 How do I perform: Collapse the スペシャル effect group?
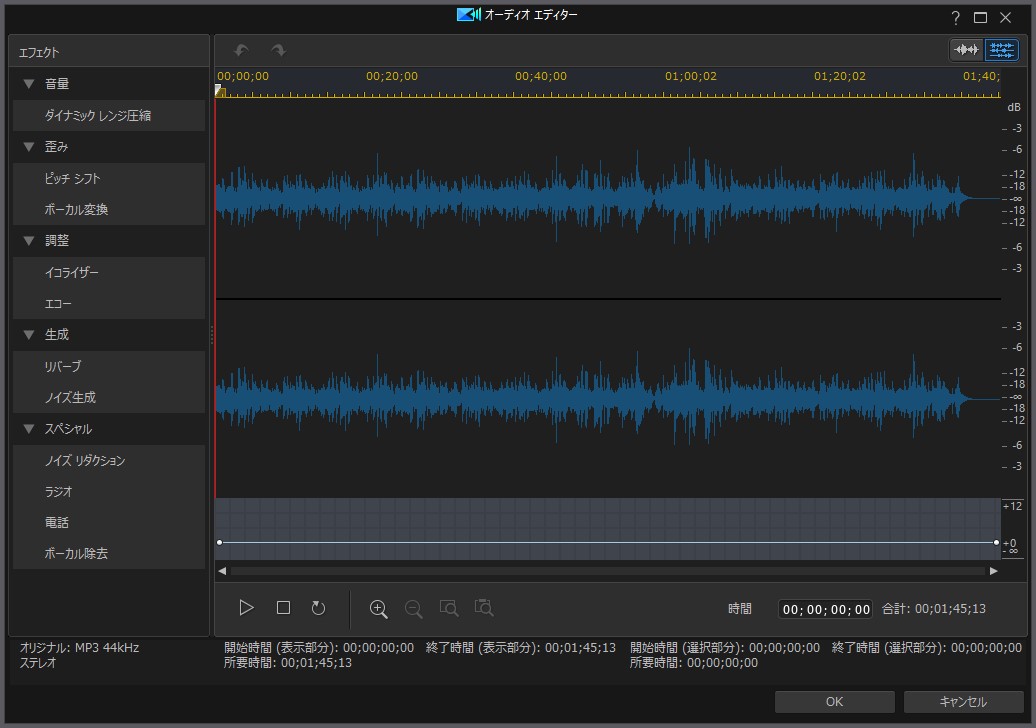click(x=28, y=429)
